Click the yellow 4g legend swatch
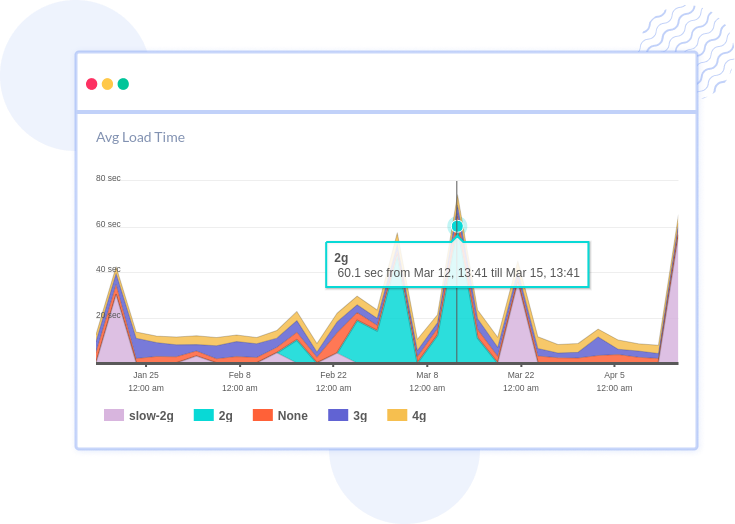Image resolution: width=735 pixels, height=524 pixels. pos(397,415)
